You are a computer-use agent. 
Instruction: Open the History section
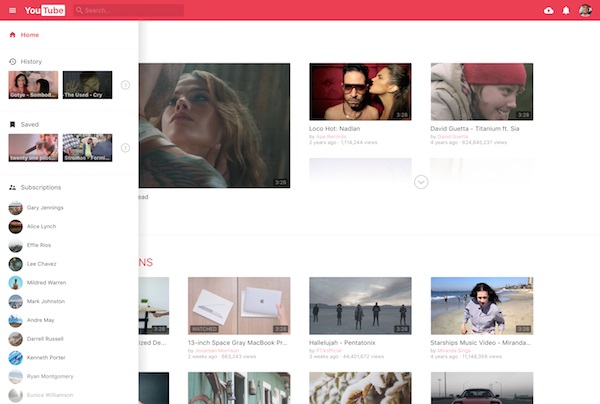click(30, 61)
